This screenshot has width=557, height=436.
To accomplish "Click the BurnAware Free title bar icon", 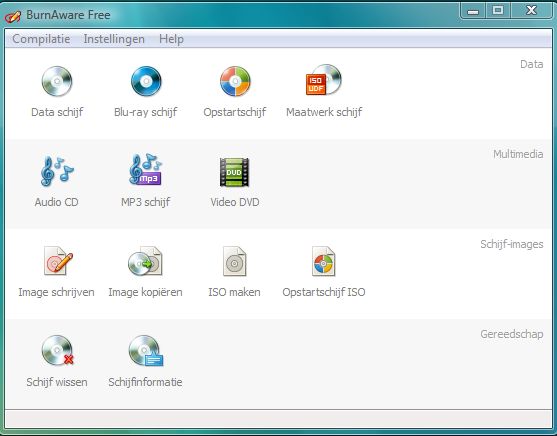I will pyautogui.click(x=13, y=16).
